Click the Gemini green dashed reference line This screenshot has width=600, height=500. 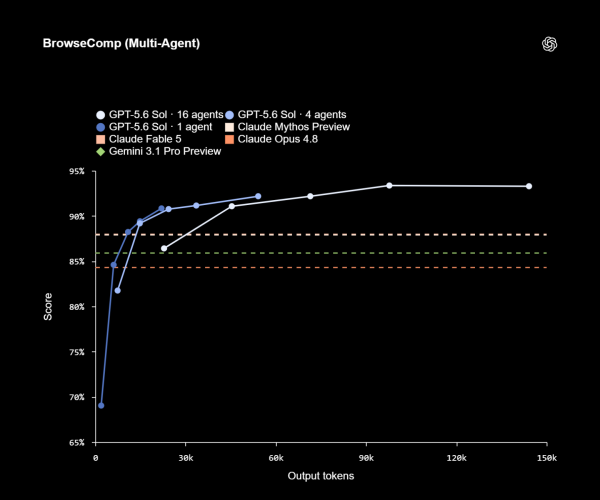click(x=321, y=253)
